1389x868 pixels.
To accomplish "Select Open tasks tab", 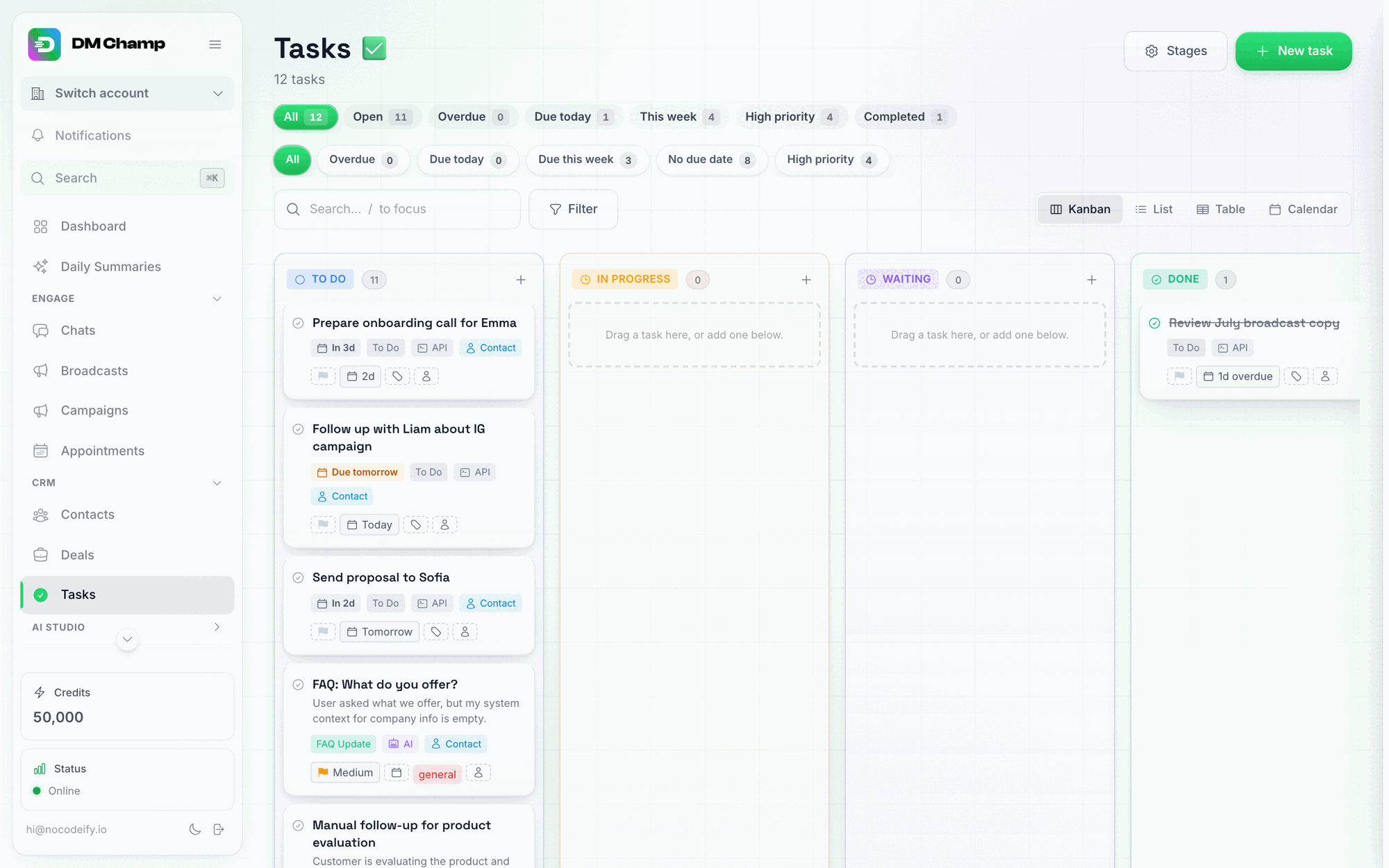I will (381, 117).
